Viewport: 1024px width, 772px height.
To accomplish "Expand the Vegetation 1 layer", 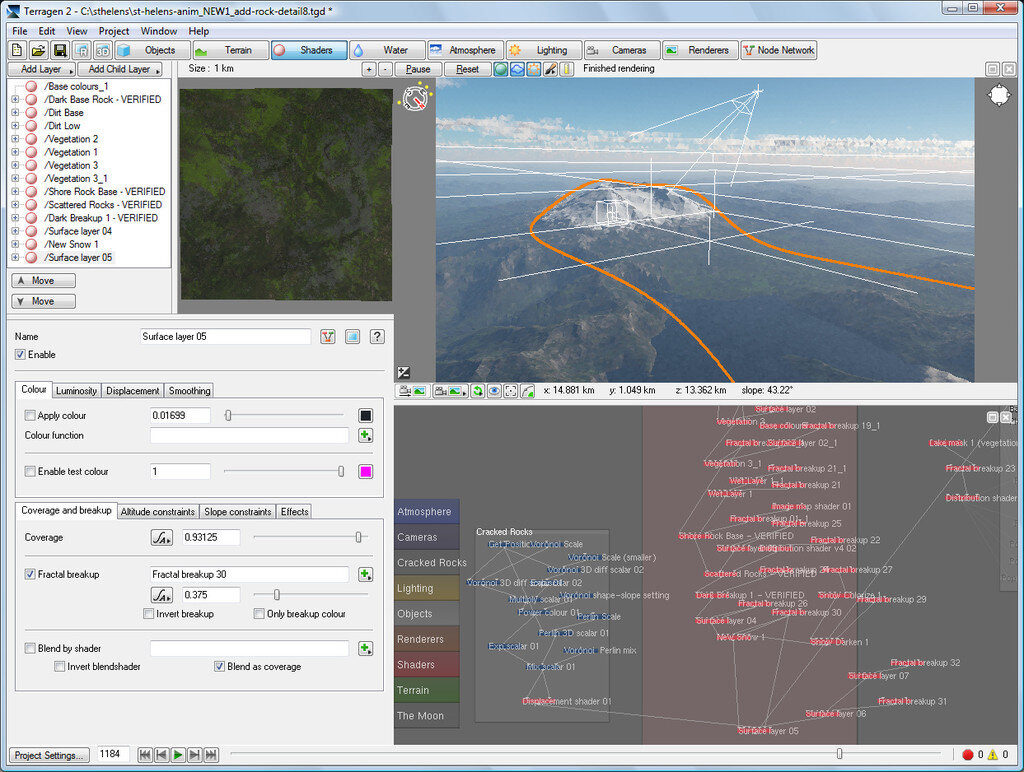I will [x=14, y=152].
